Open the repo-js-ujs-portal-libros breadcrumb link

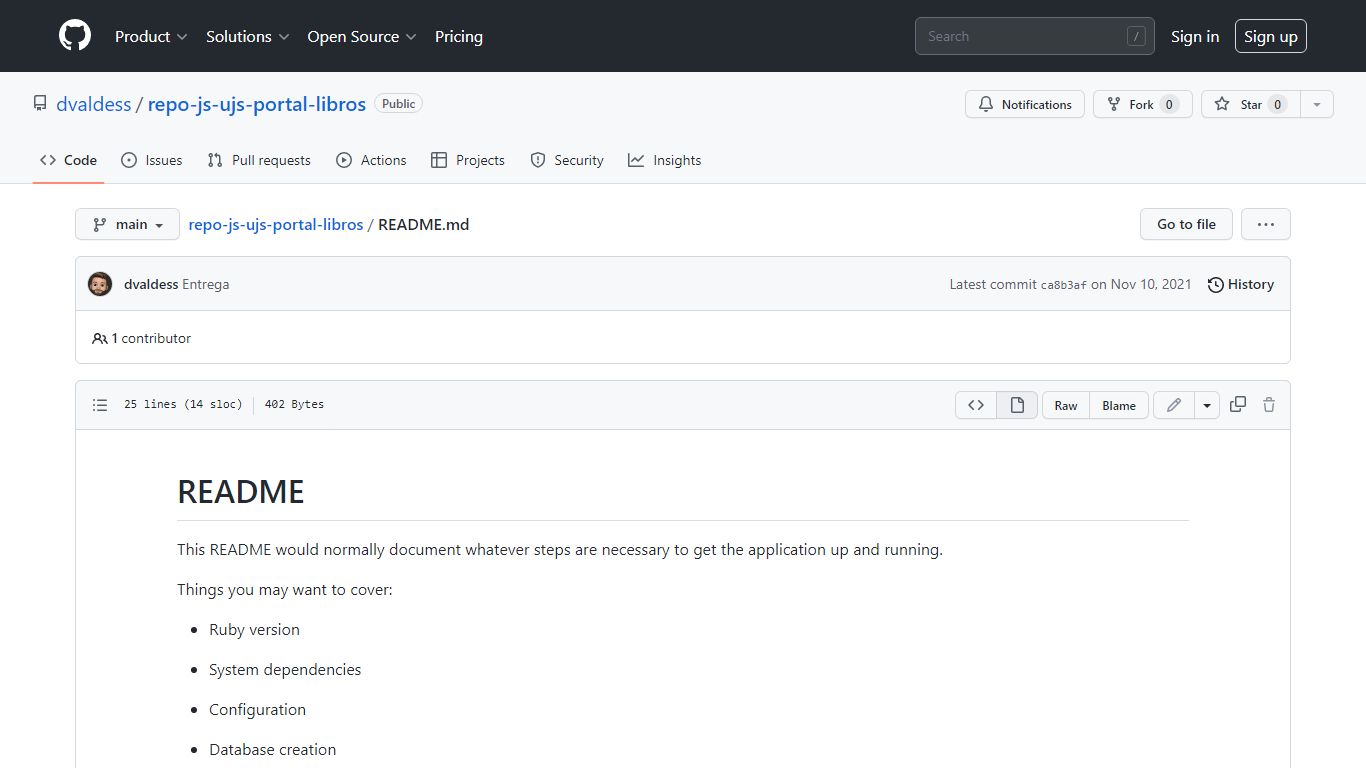point(276,224)
